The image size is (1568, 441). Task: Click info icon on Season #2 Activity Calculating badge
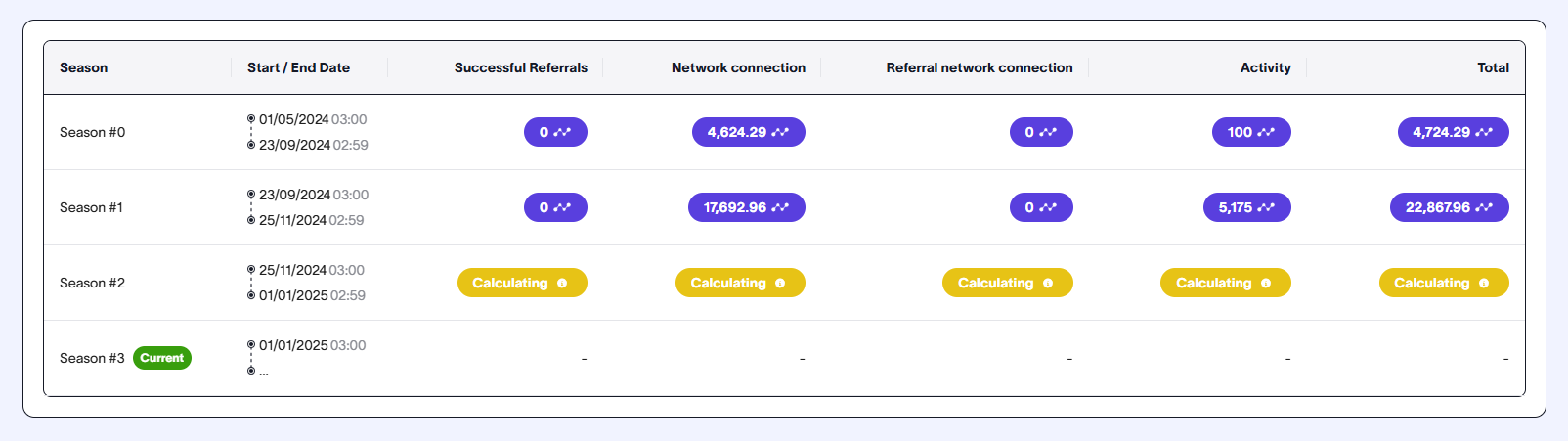tap(1266, 283)
